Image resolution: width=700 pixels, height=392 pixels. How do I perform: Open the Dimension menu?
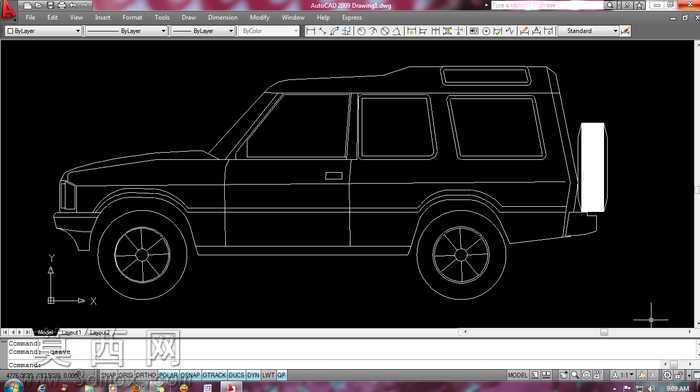[x=223, y=17]
